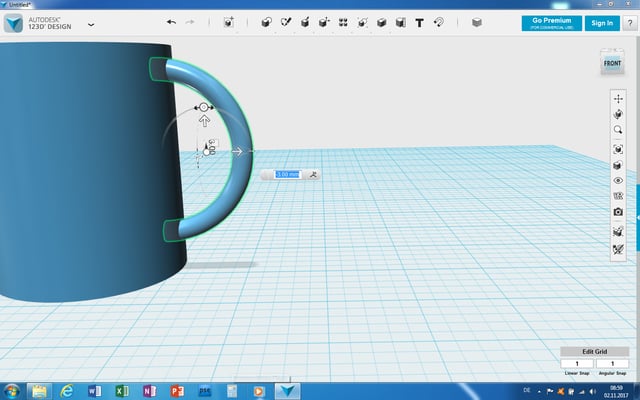This screenshot has width=640, height=400.
Task: Click the FRONT face of view cube
Action: coord(610,63)
